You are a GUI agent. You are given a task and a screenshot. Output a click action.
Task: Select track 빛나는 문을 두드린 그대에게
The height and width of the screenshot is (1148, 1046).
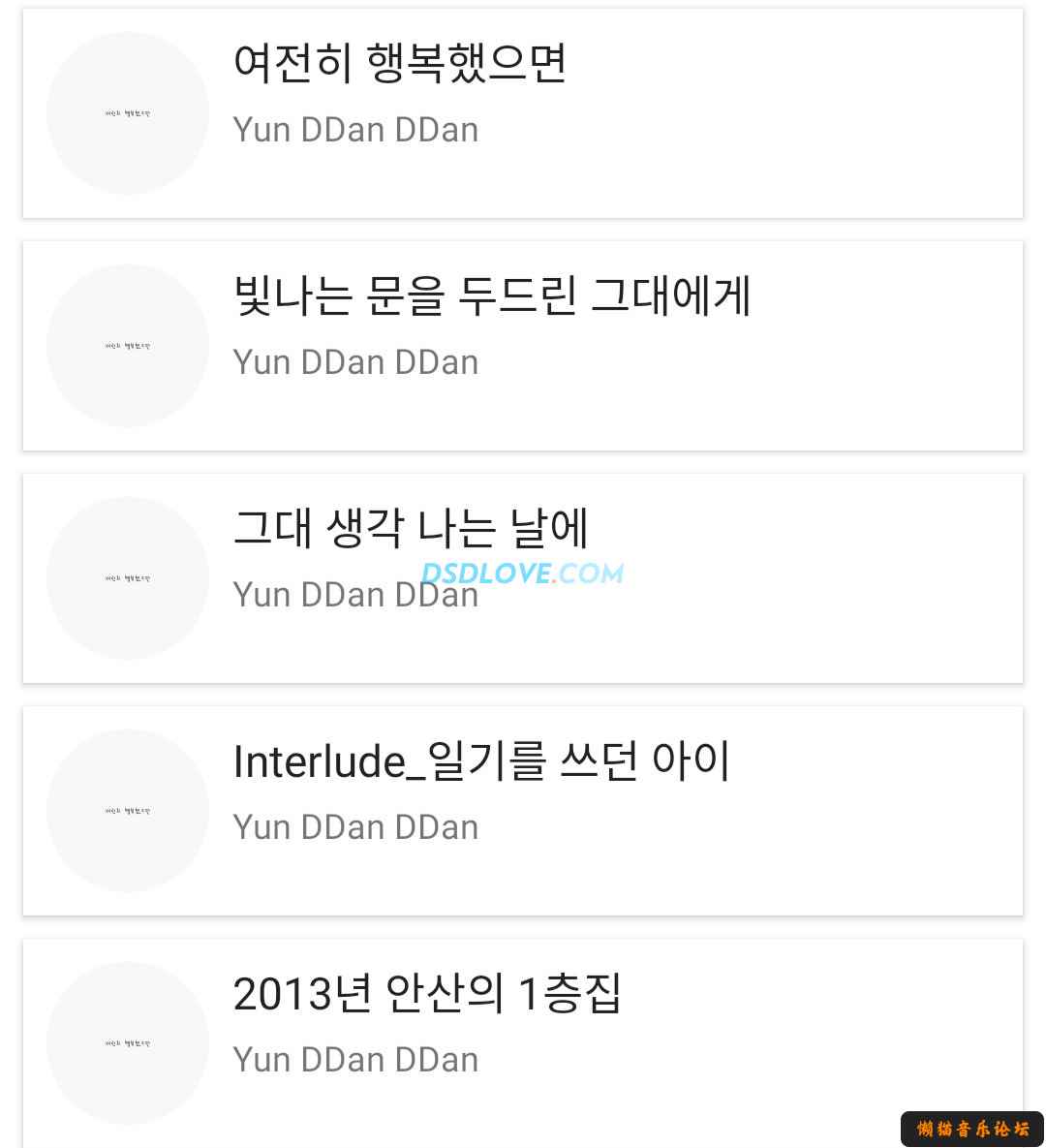492,295
